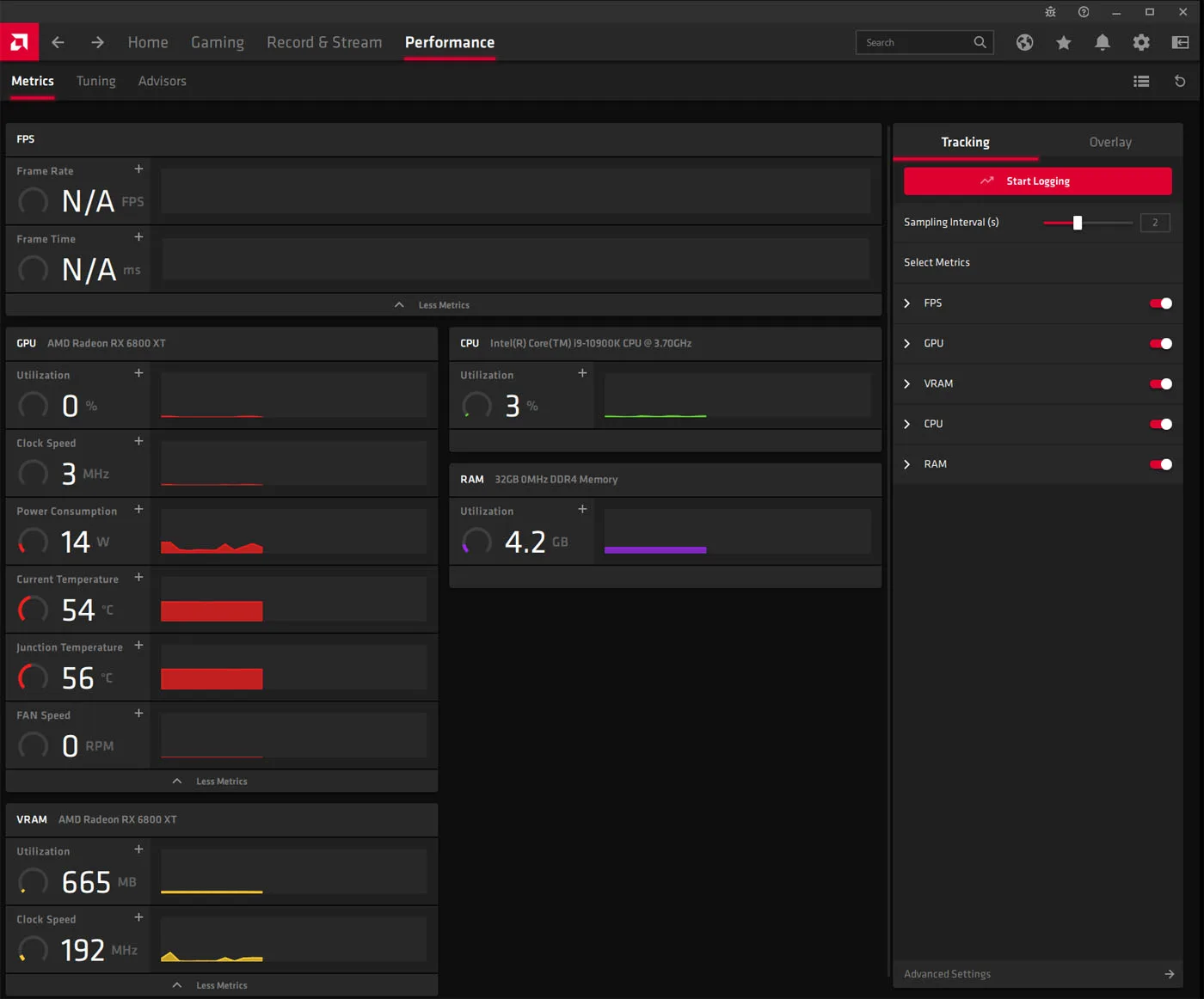
Task: Add CPU Utilization metric with plus
Action: 582,373
